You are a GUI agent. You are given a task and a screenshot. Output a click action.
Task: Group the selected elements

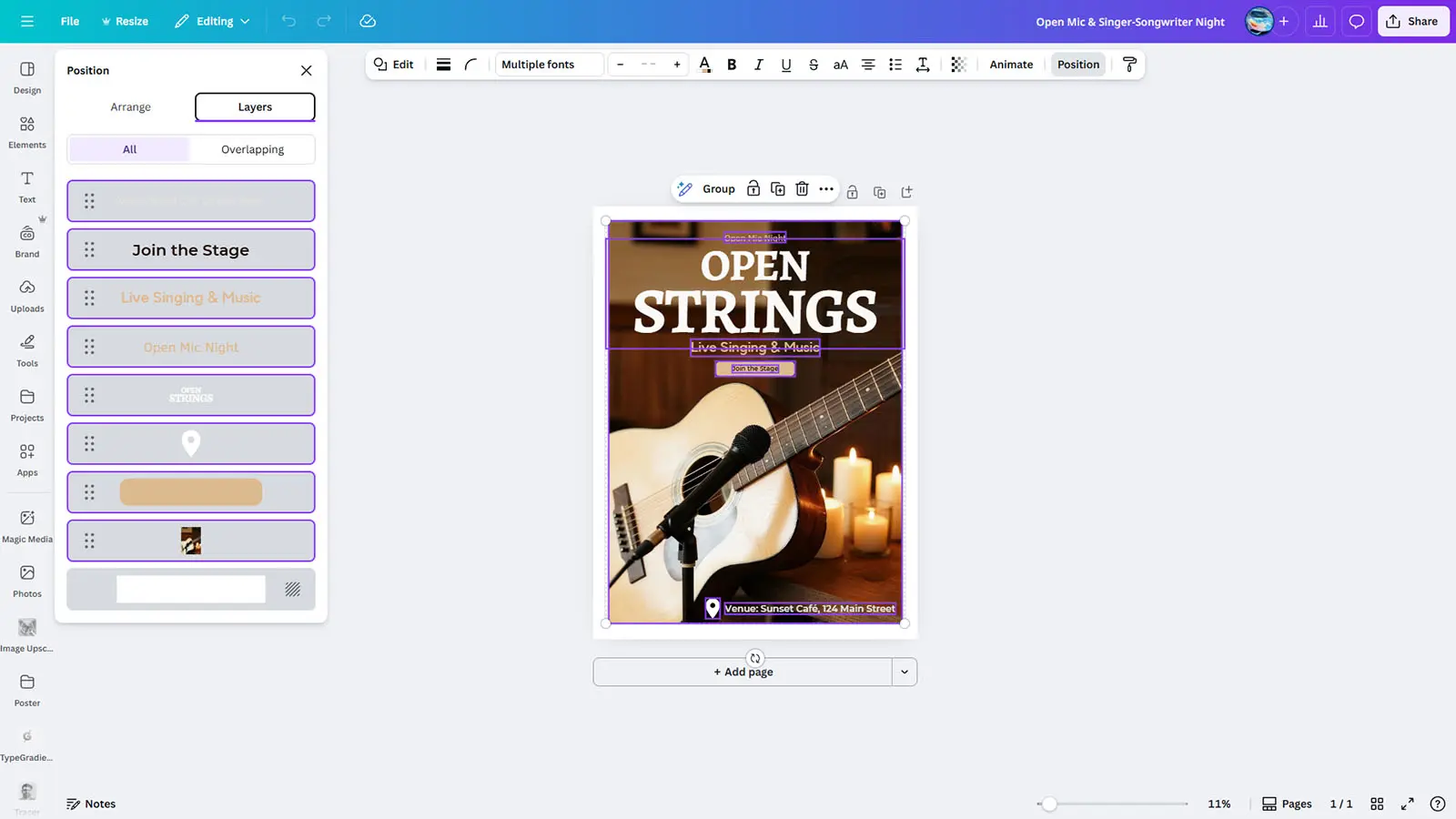tap(718, 189)
